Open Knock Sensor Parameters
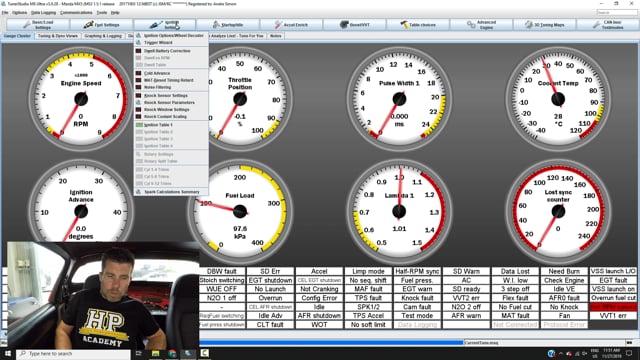 point(171,102)
